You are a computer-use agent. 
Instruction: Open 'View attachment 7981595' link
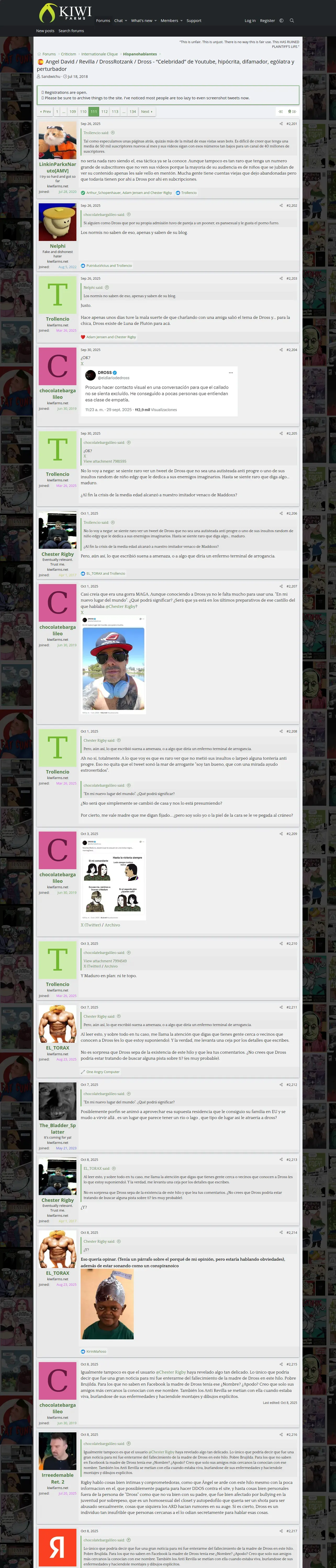(x=105, y=462)
